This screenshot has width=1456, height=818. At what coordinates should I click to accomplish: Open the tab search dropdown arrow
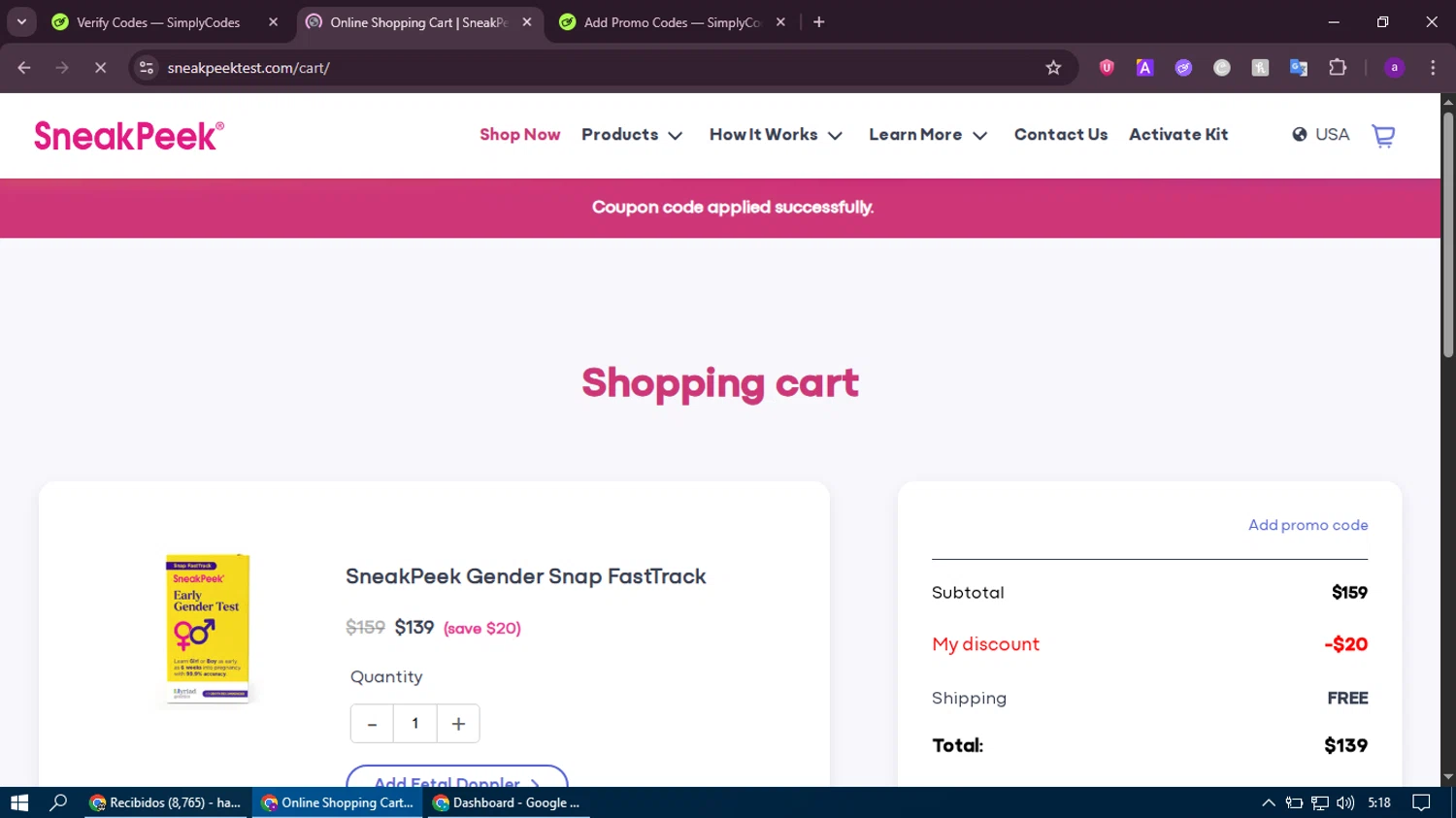[x=21, y=21]
